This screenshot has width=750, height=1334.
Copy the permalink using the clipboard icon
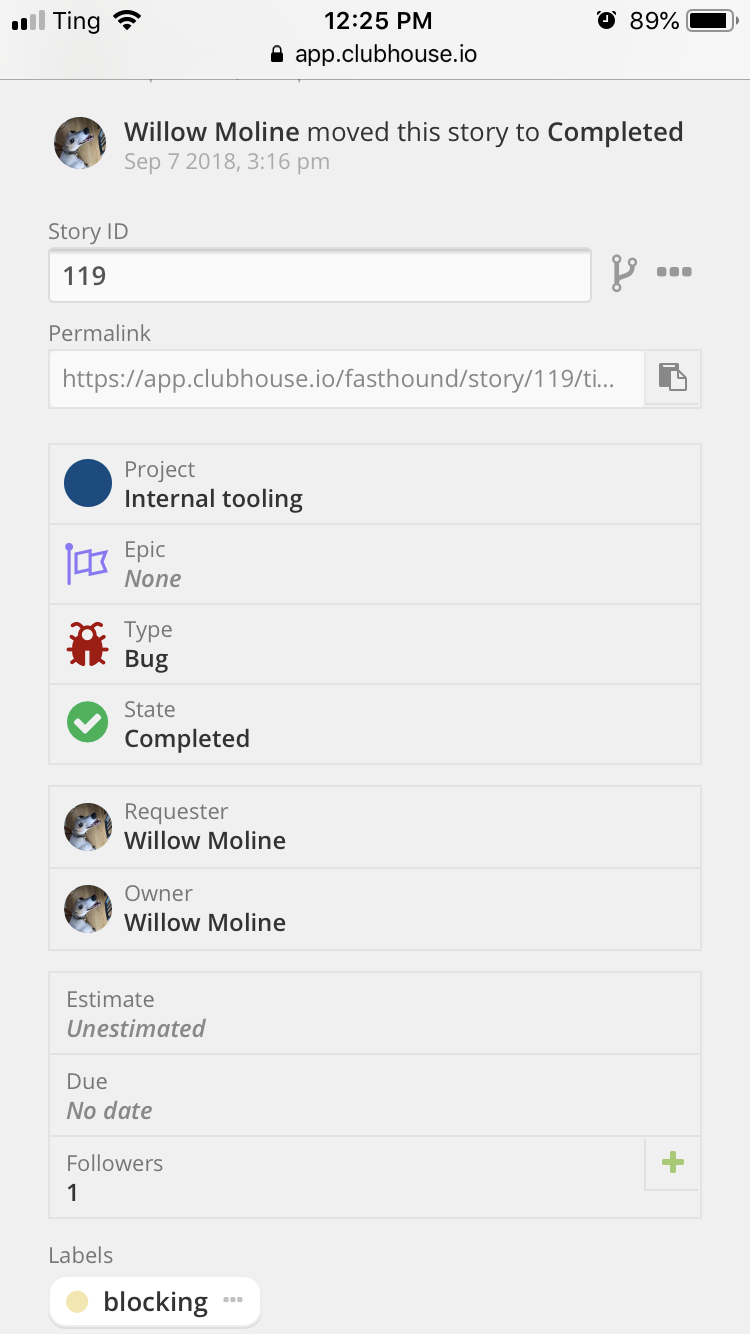[672, 377]
